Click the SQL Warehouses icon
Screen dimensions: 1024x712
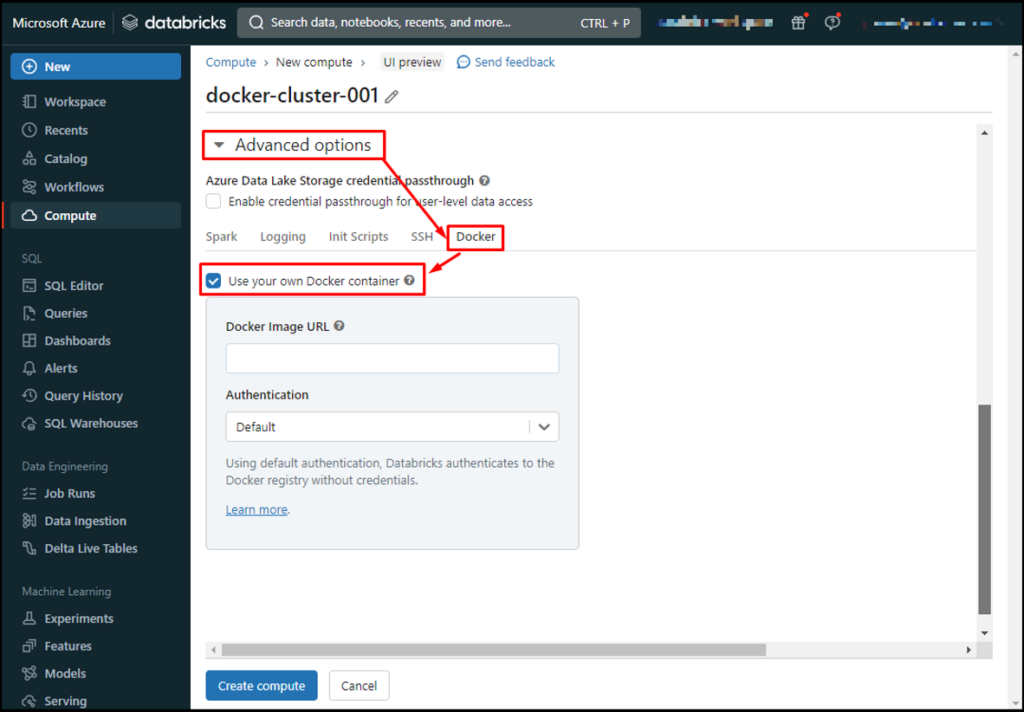[x=29, y=423]
